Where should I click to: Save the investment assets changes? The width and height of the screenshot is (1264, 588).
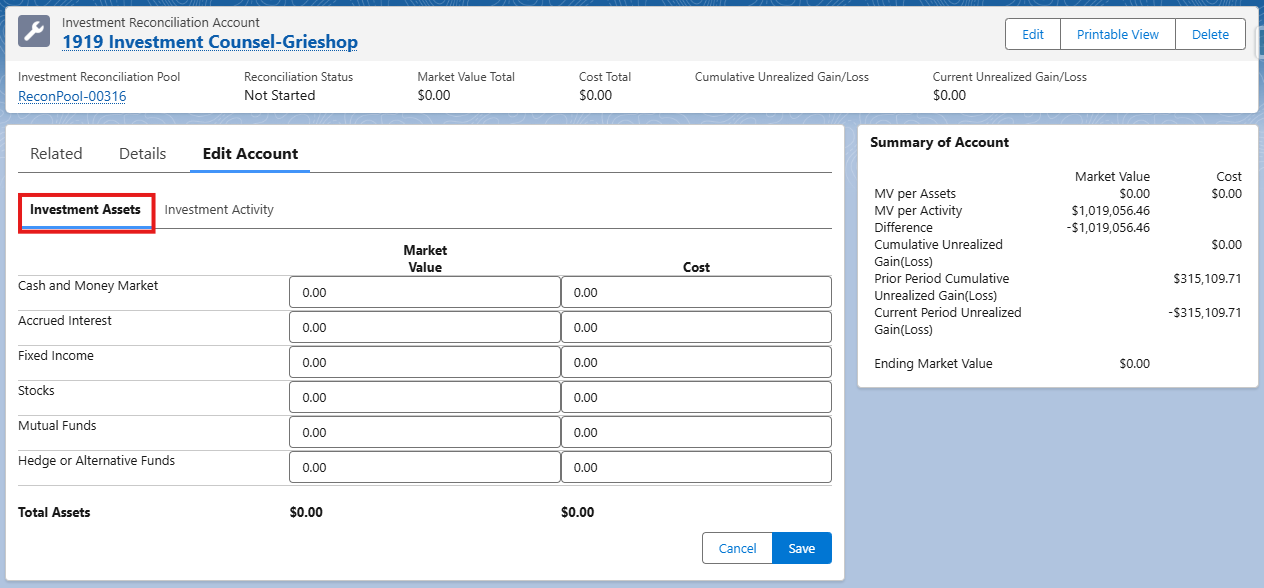pyautogui.click(x=802, y=549)
